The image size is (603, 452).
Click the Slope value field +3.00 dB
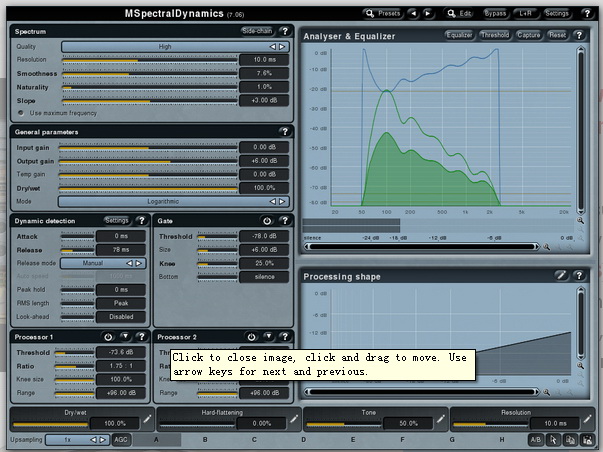pos(264,101)
